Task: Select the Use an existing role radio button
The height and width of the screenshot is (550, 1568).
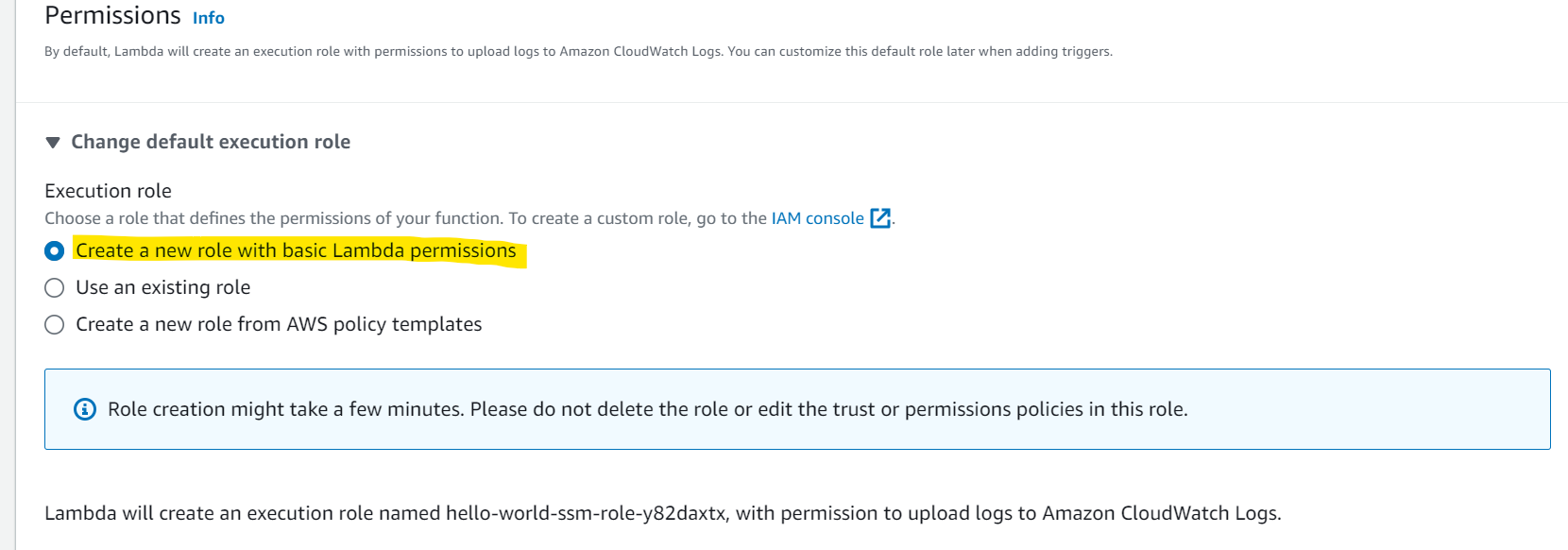Action: pos(55,287)
